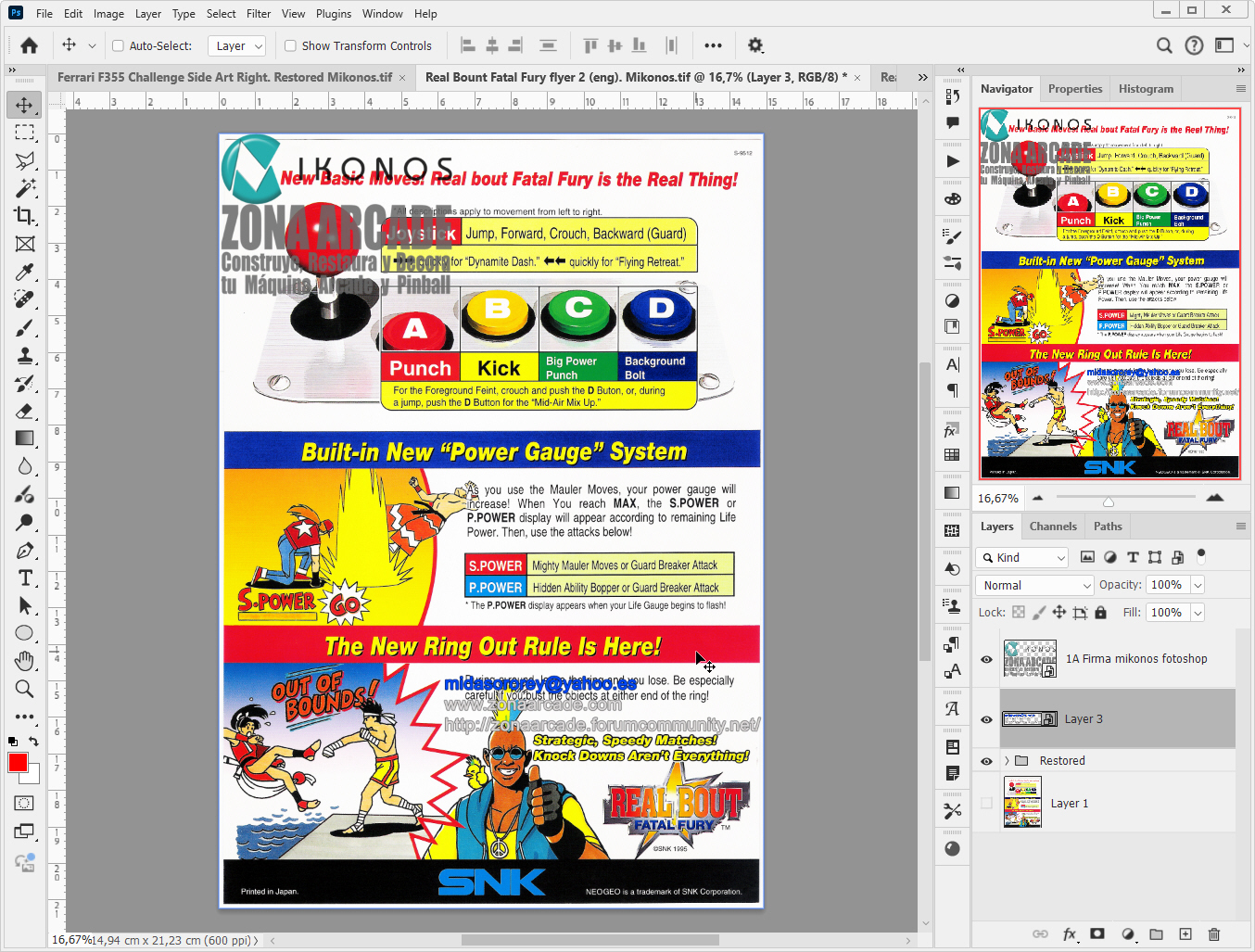Show Layer 1 visibility box
The height and width of the screenshot is (952, 1255).
pos(986,804)
